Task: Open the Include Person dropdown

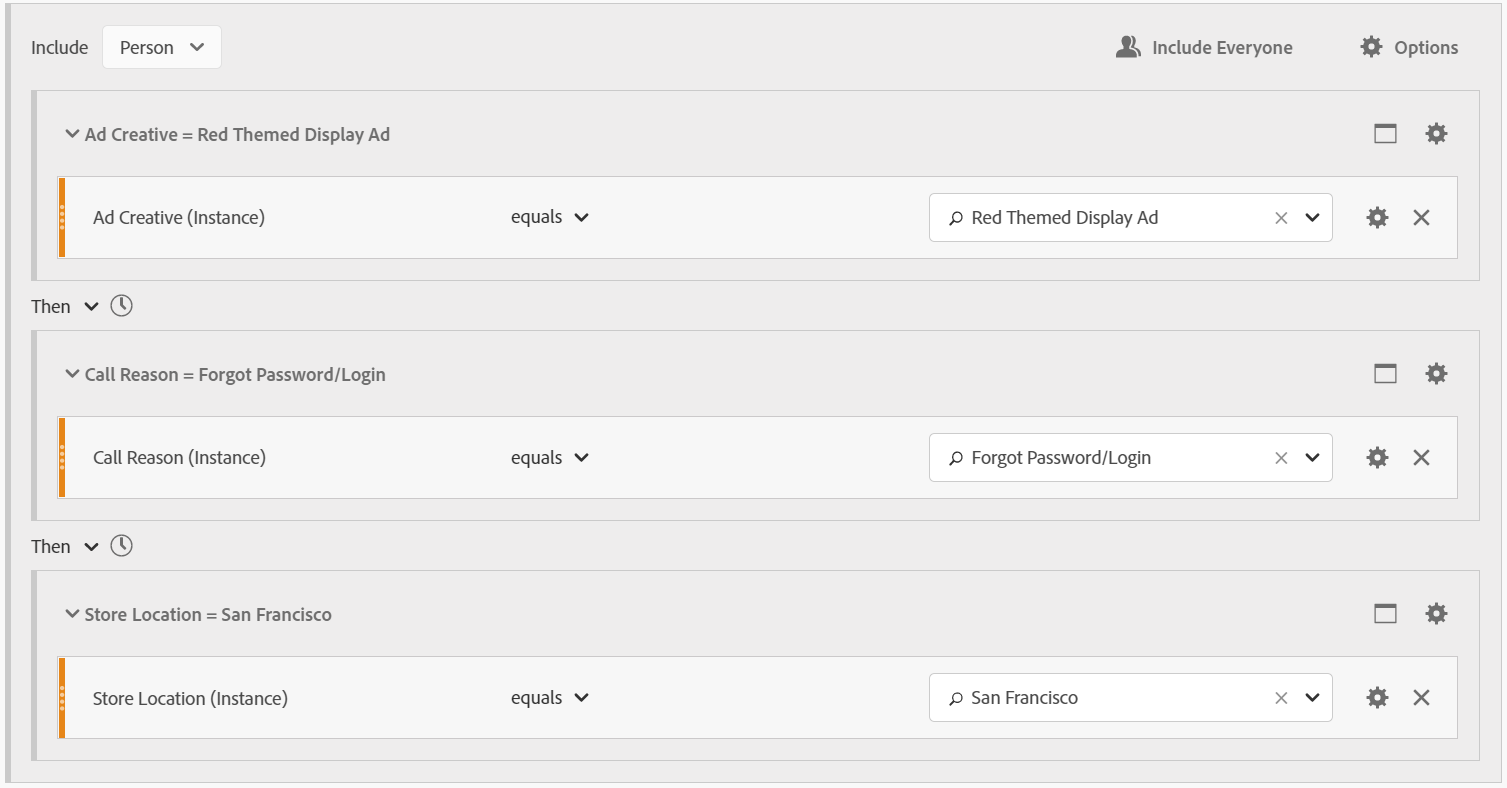Action: (x=161, y=47)
